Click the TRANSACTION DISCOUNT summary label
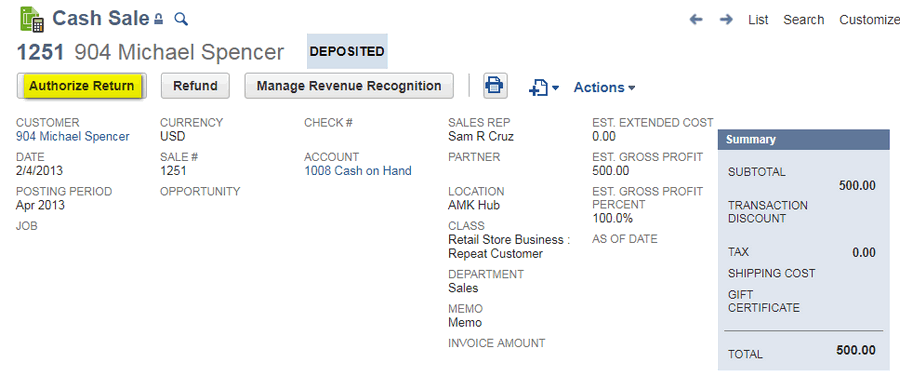Screen dimensions: 900x376 coord(768,212)
